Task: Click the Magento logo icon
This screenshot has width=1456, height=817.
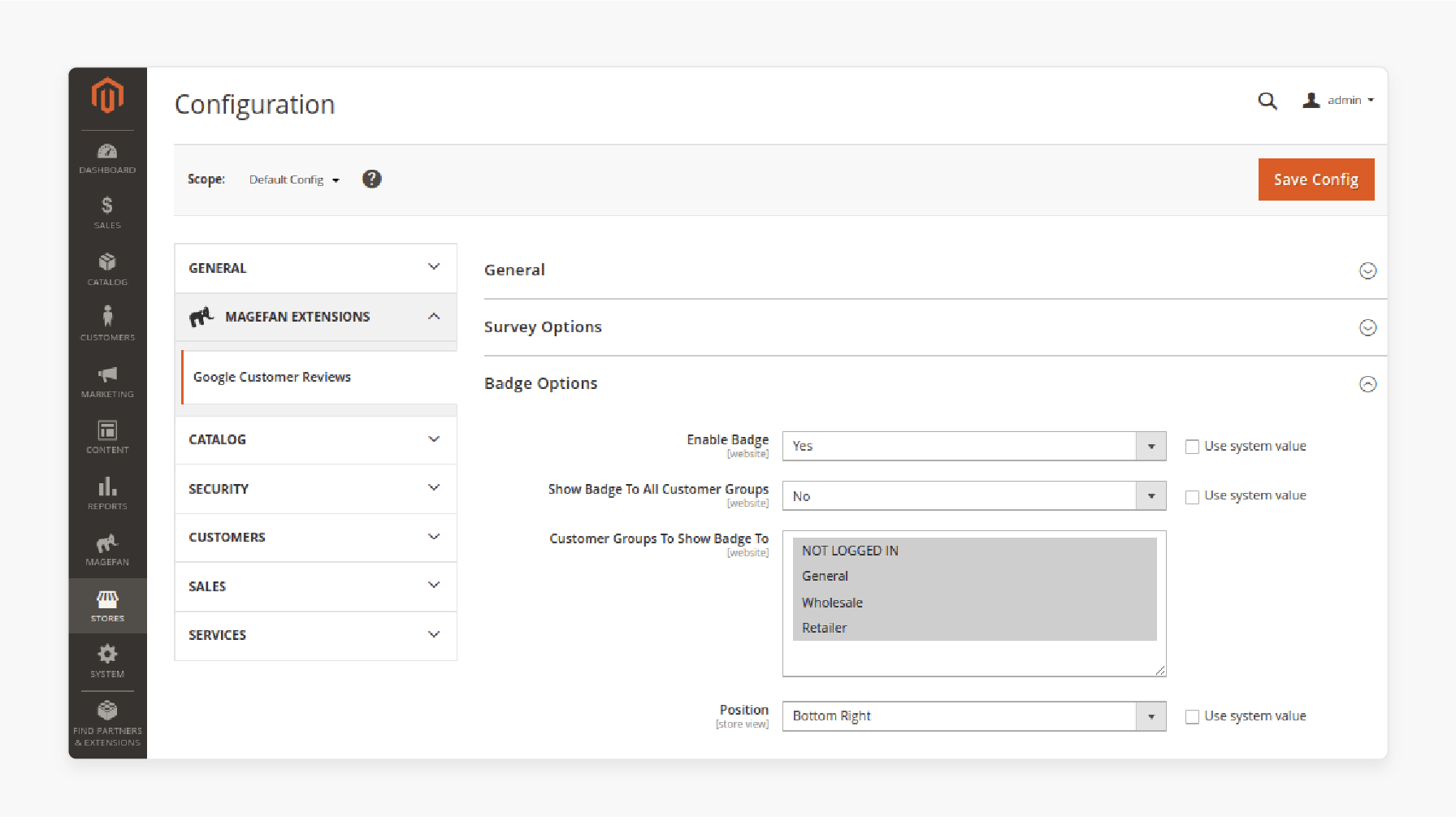Action: [107, 96]
